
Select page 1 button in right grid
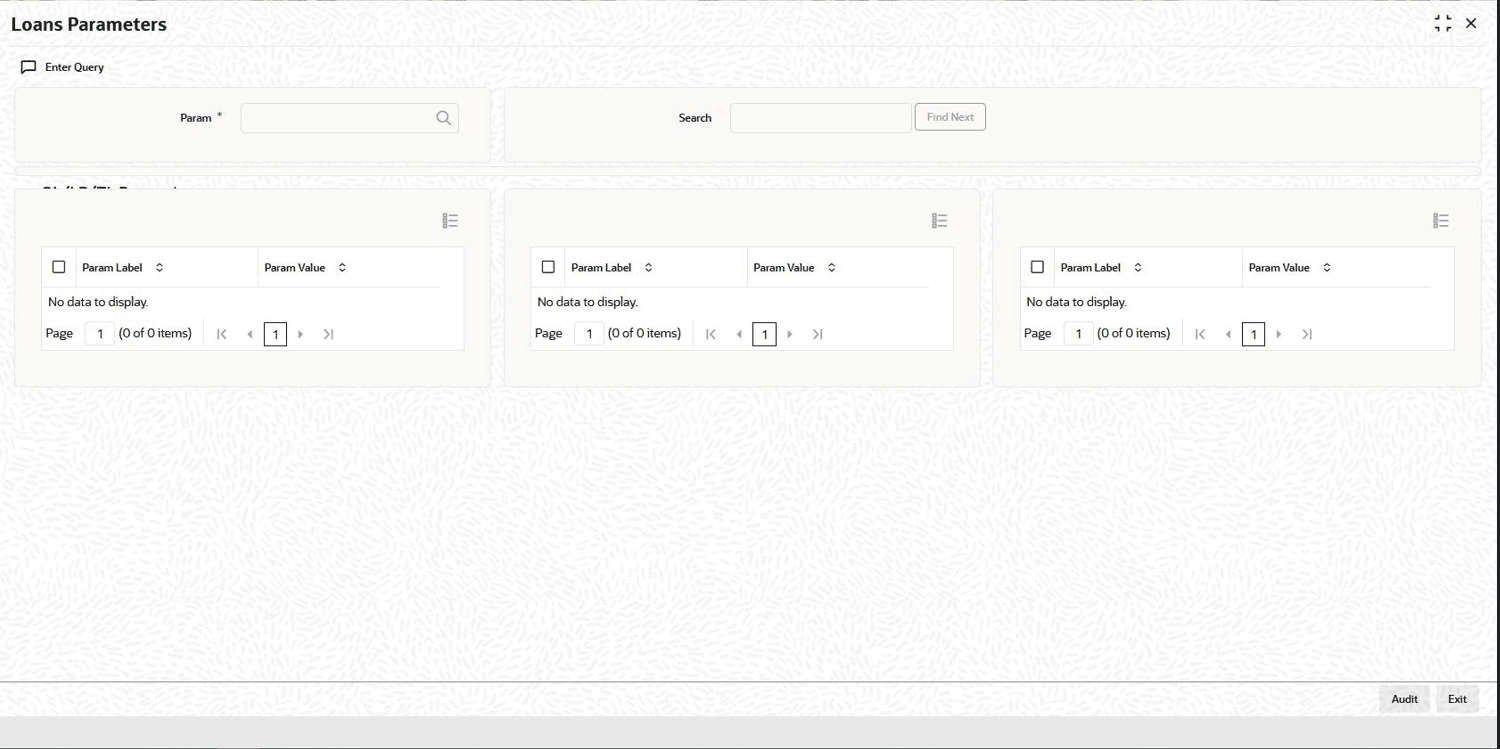(x=1253, y=334)
